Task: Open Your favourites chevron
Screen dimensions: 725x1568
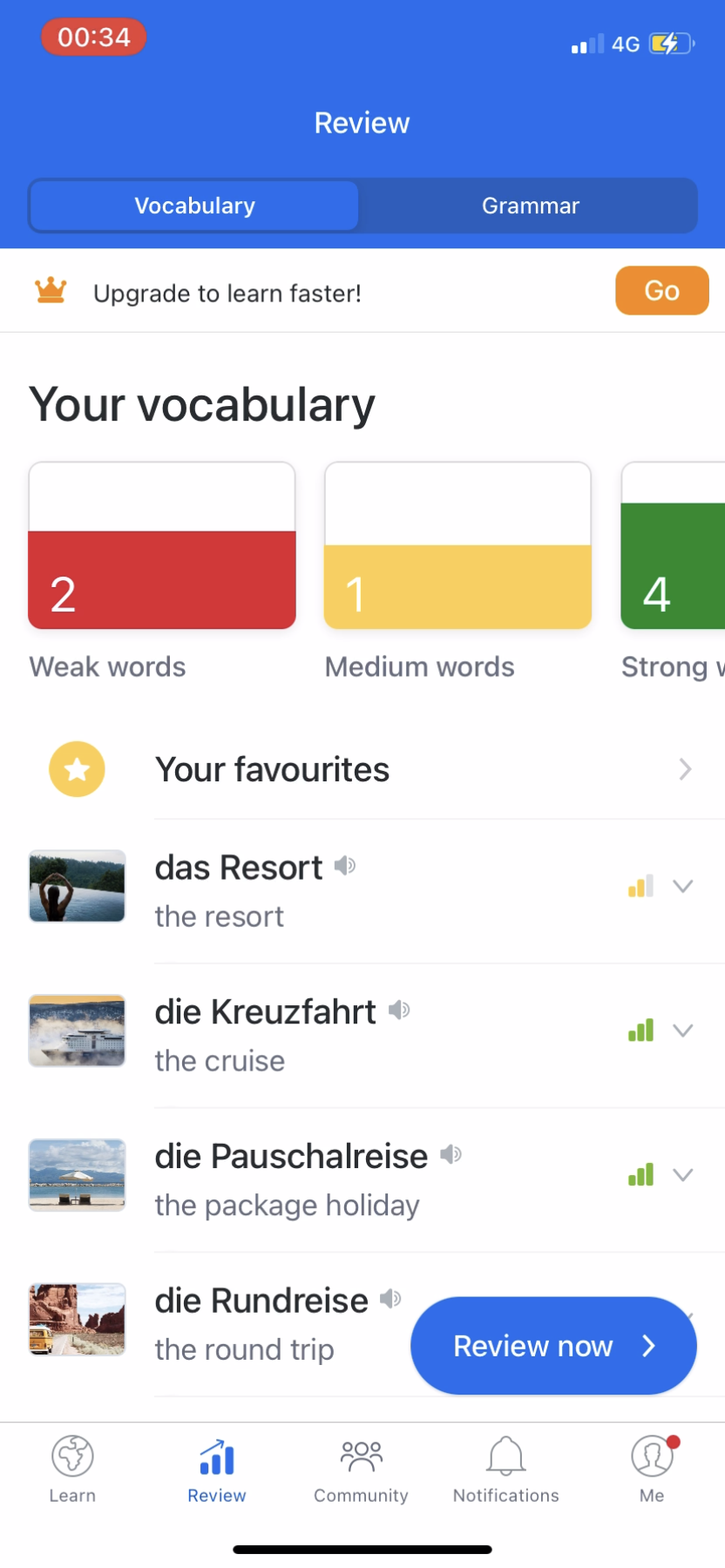Action: tap(685, 769)
